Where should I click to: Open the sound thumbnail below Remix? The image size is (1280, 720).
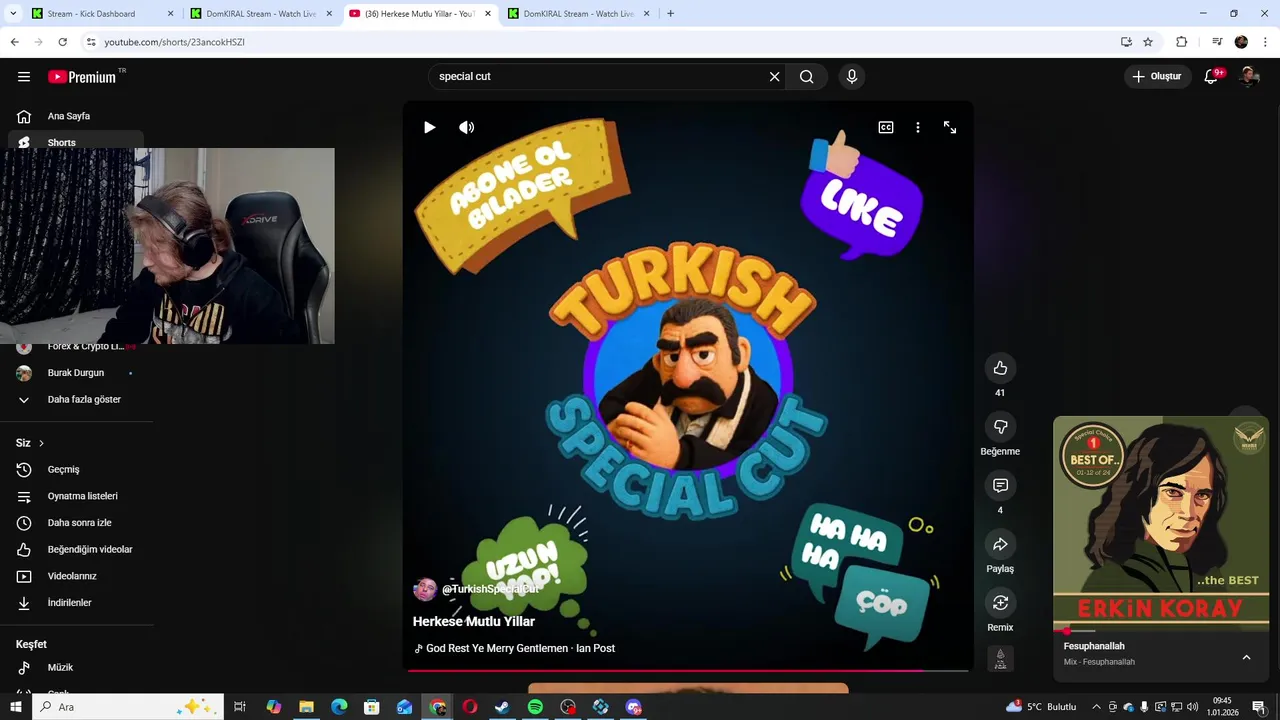click(x=1000, y=658)
